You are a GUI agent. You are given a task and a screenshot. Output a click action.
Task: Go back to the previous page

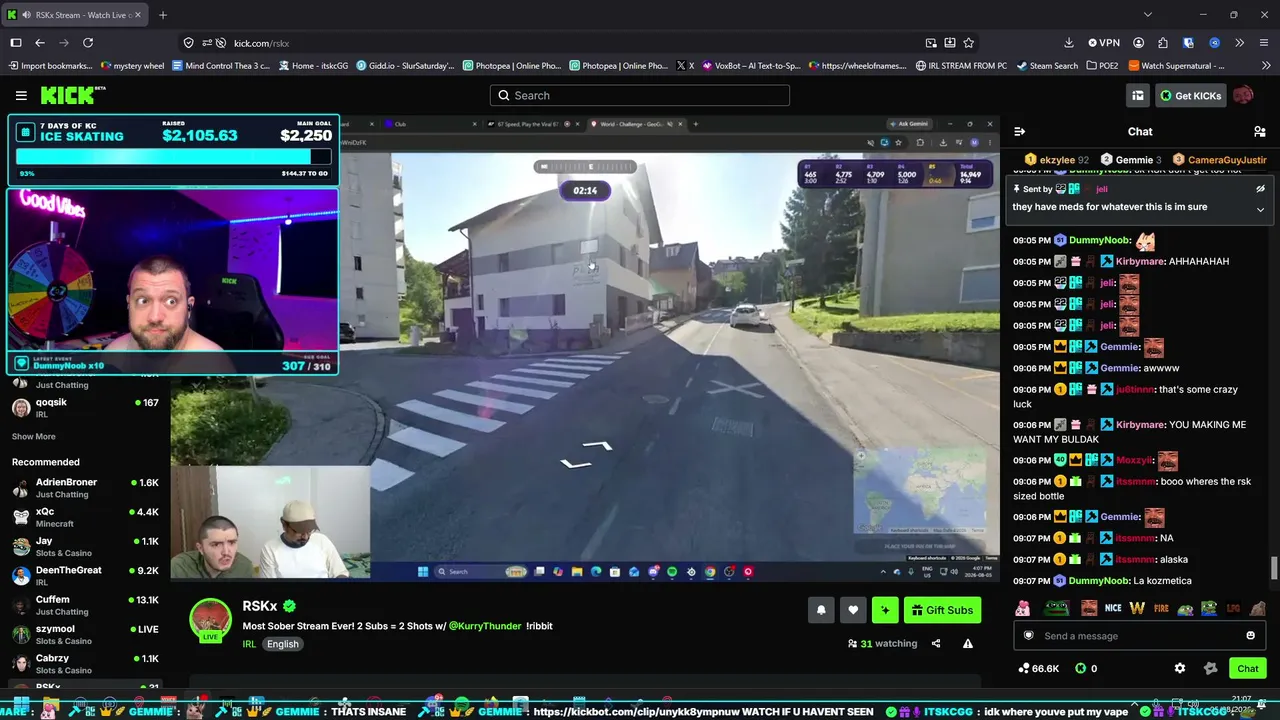click(x=40, y=43)
